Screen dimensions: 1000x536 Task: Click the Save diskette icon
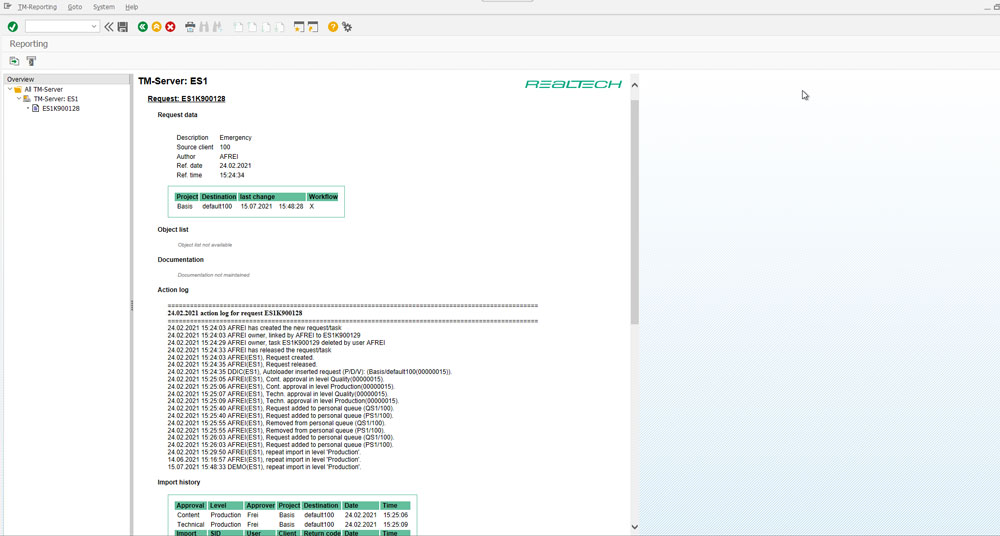123,27
